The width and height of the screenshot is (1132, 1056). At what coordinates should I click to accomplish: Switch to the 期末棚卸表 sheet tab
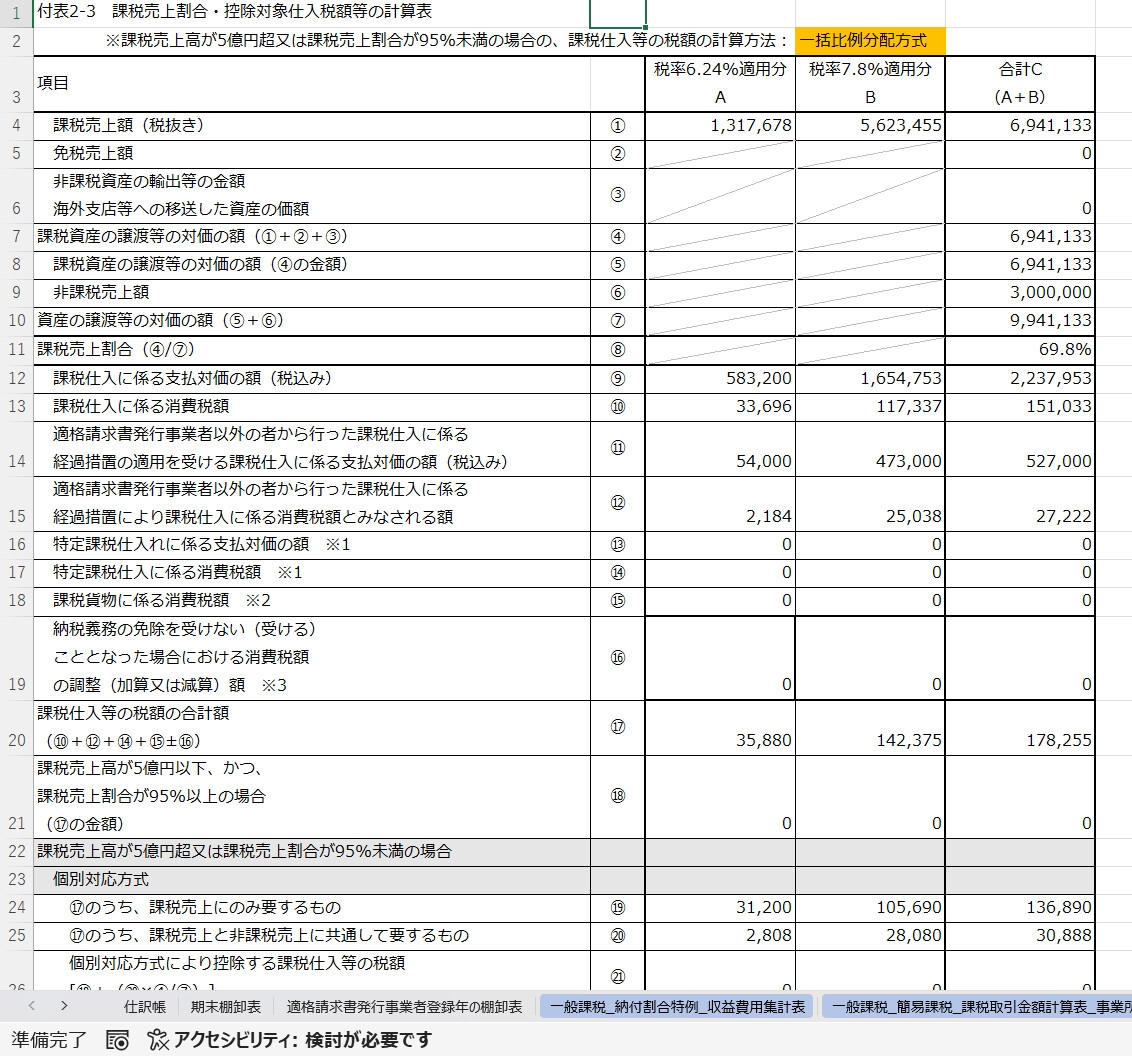[x=226, y=1007]
